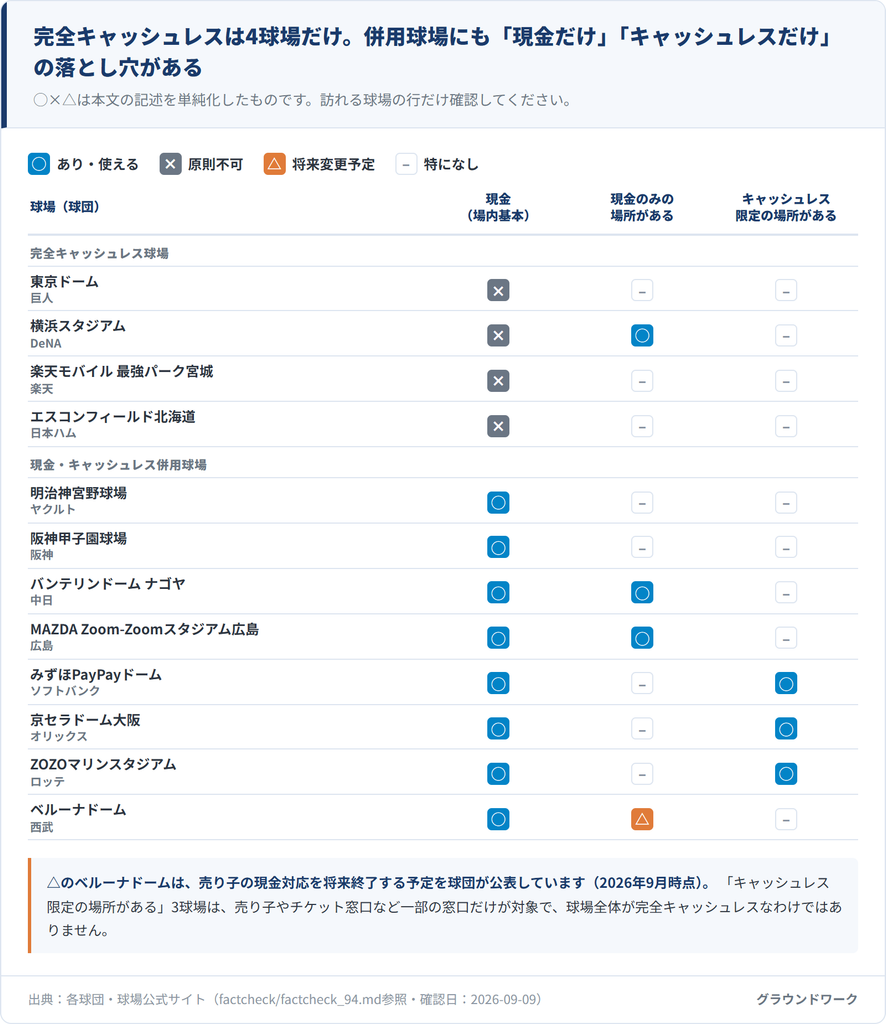Click the dash in ベルーナドーム キャッシュレス限定 column
The width and height of the screenshot is (886, 1024).
tap(786, 819)
